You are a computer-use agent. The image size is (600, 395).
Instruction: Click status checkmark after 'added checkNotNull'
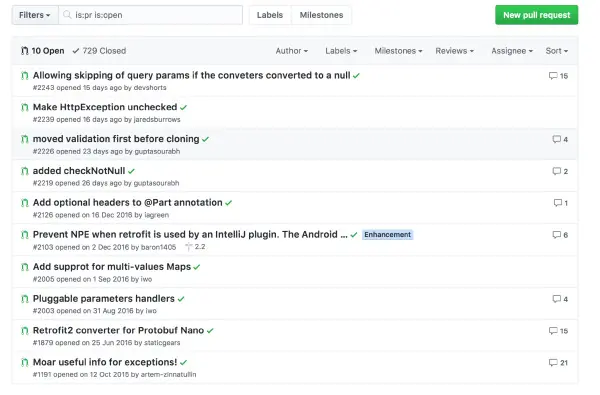click(x=132, y=171)
